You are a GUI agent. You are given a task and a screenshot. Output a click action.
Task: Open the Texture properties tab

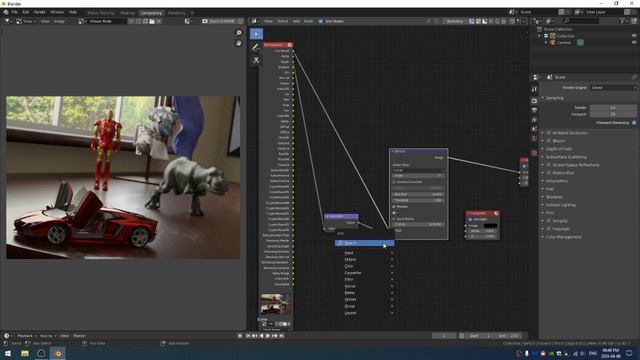point(534,153)
